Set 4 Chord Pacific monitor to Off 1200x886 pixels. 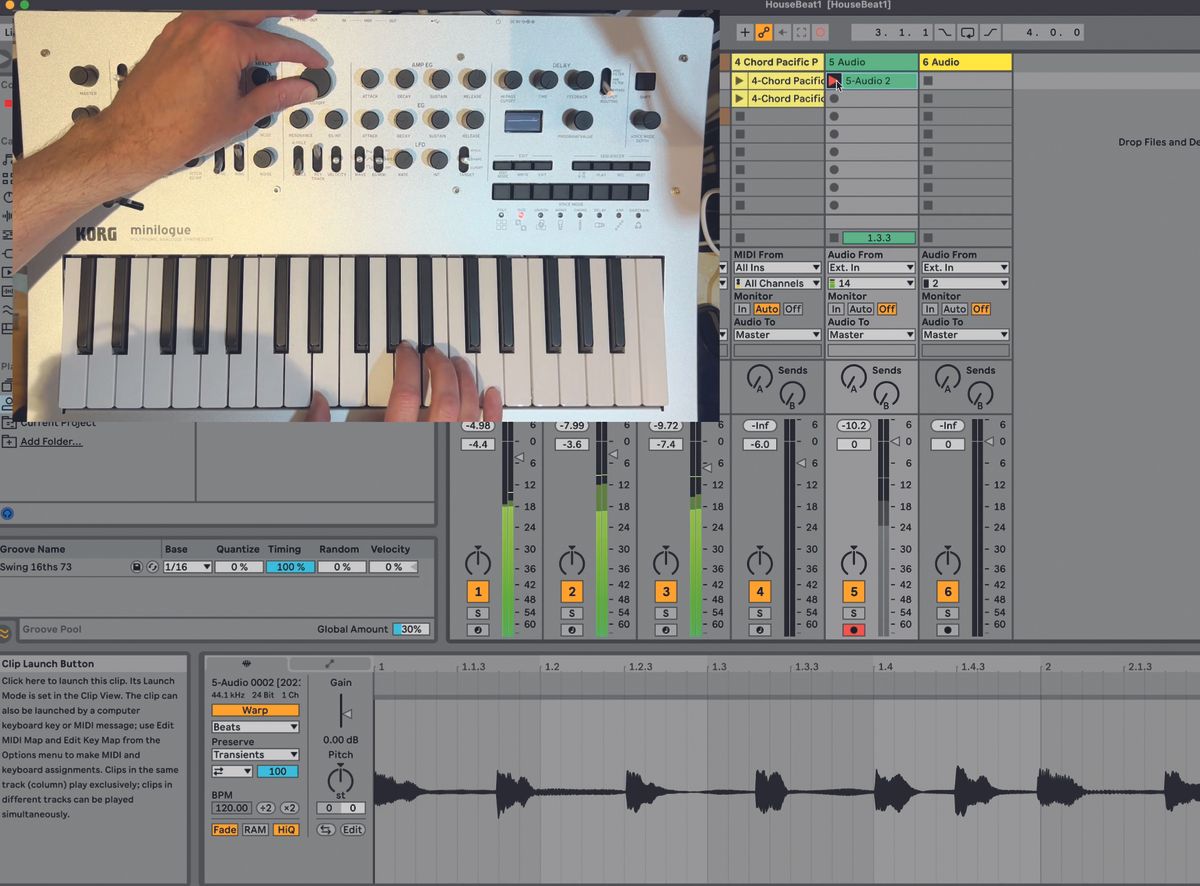(793, 309)
